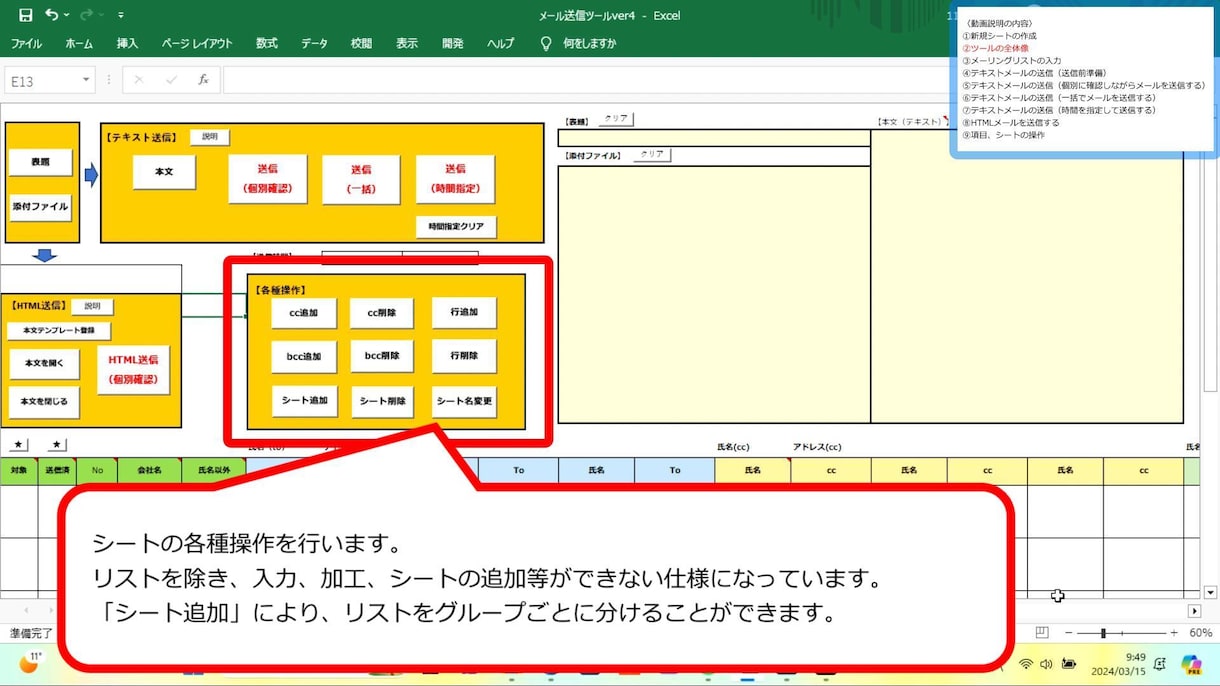Click the シート名変更 button
This screenshot has width=1220, height=686.
tap(464, 401)
